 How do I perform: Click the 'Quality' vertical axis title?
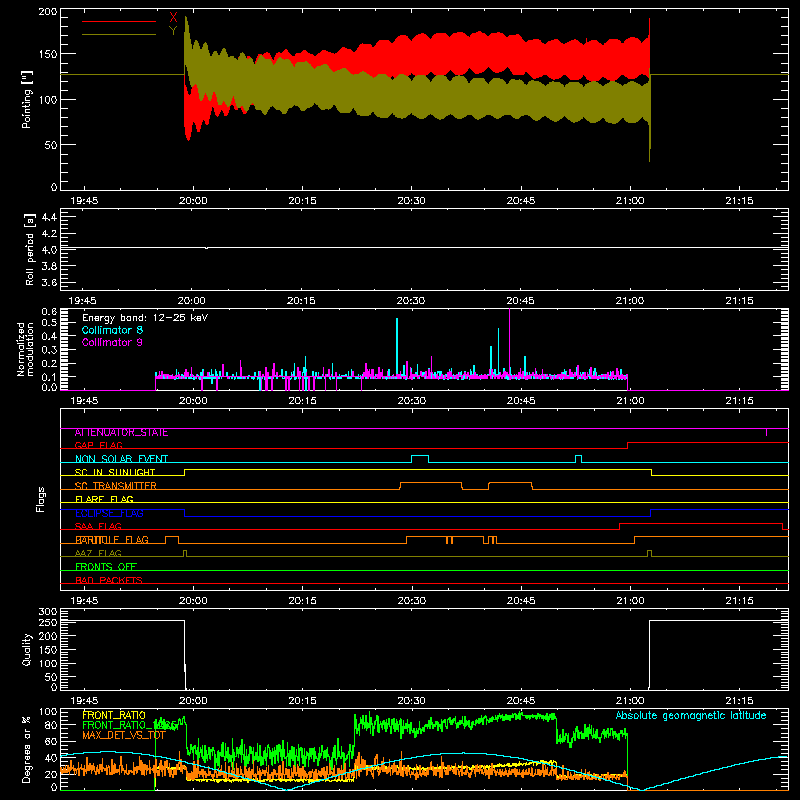pos(27,649)
